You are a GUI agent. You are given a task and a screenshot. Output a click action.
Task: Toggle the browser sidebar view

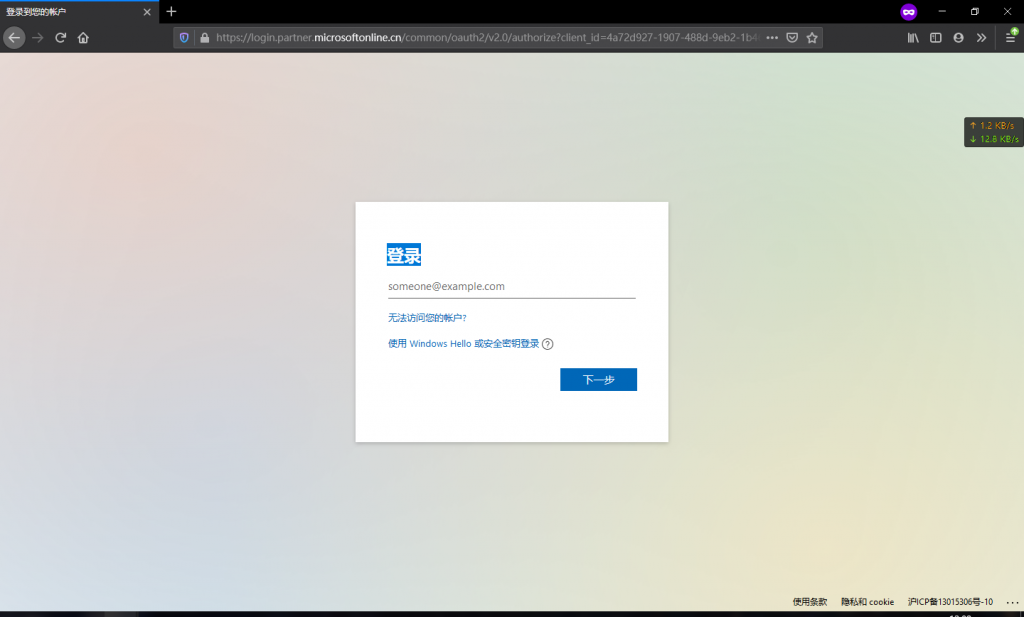(x=936, y=38)
